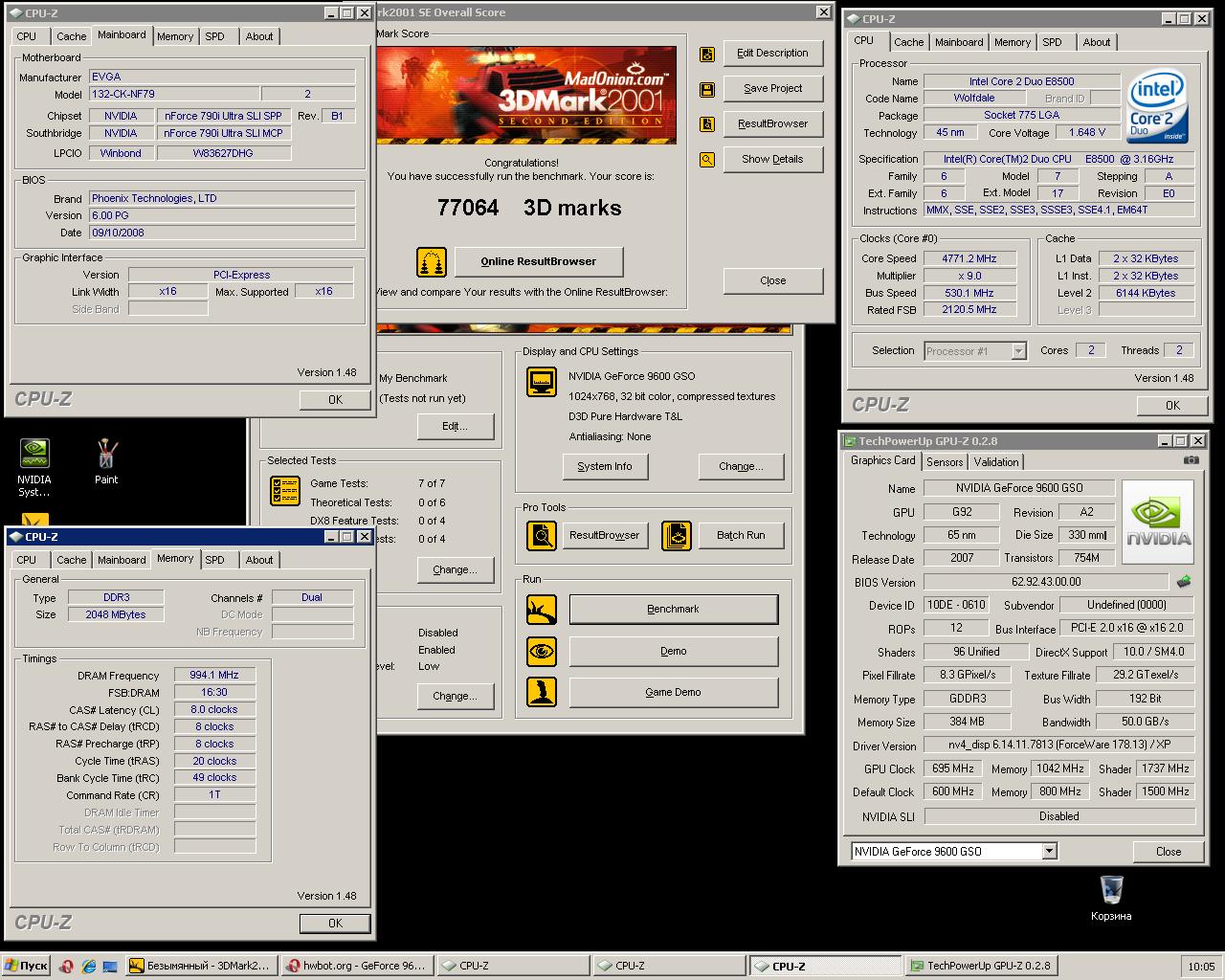The width and height of the screenshot is (1225, 980).
Task: Click the DRAM Frequency 994.1 MHz field
Action: [214, 675]
